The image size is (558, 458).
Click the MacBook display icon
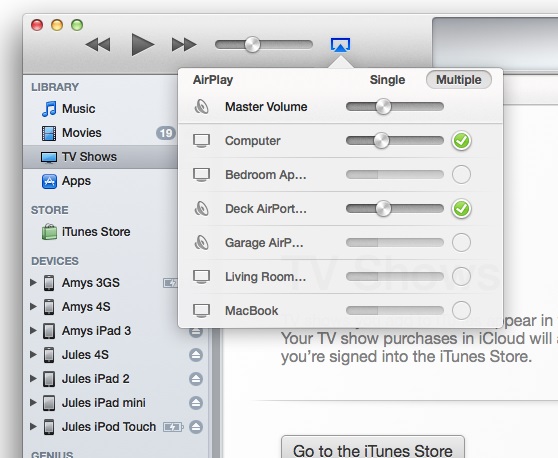pos(201,310)
